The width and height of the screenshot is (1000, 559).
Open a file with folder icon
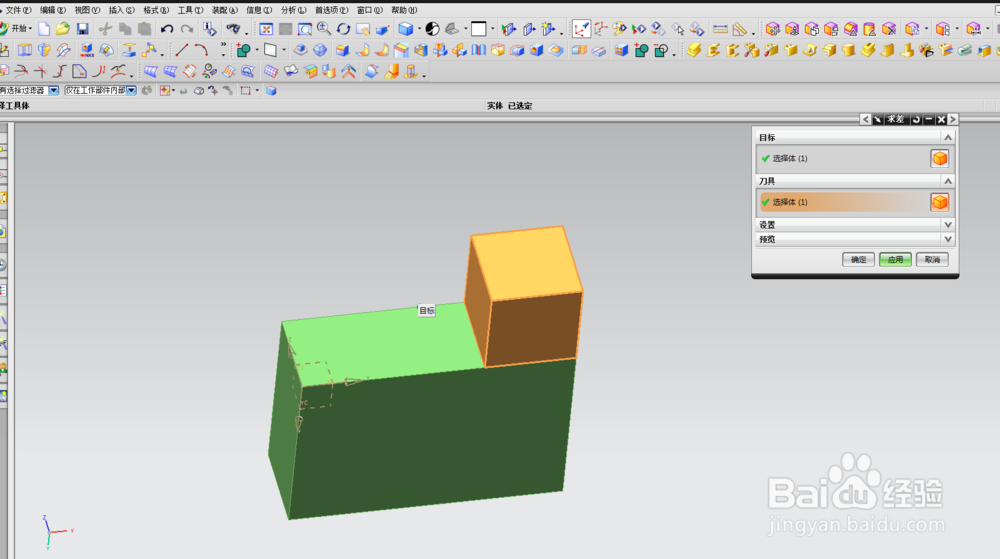coord(62,29)
